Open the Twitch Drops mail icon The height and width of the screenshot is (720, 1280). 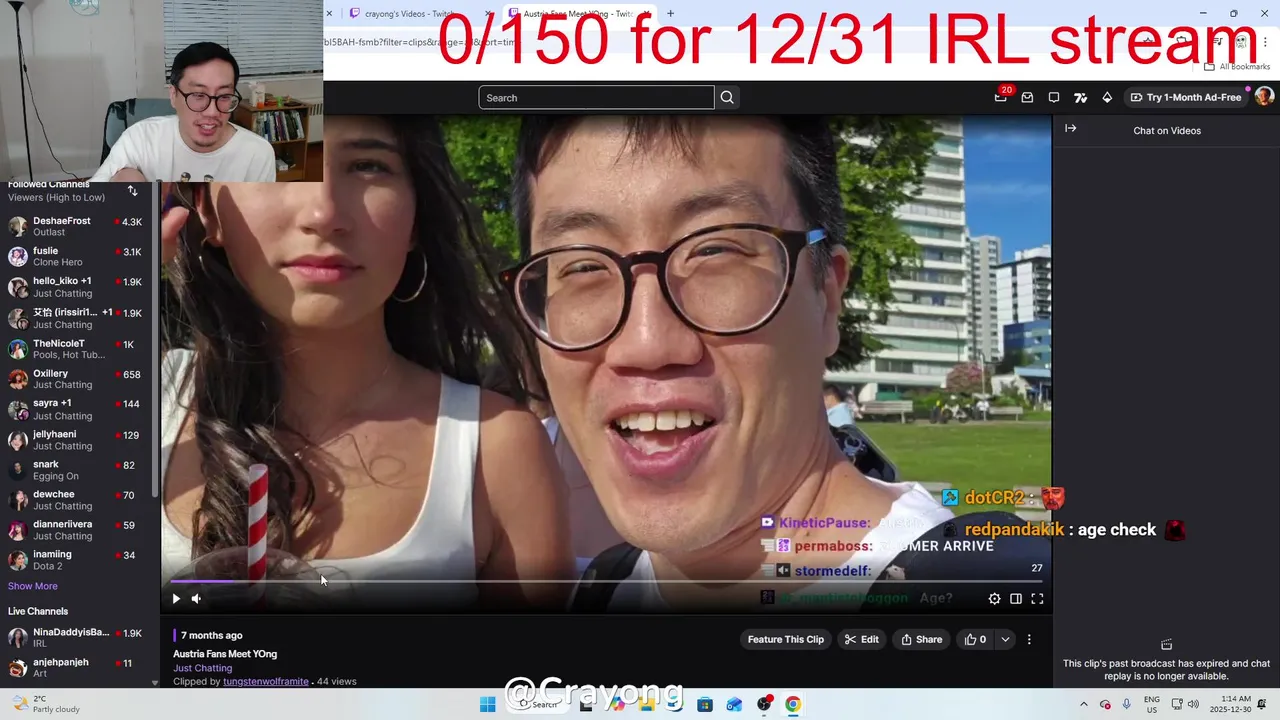pos(1027,97)
